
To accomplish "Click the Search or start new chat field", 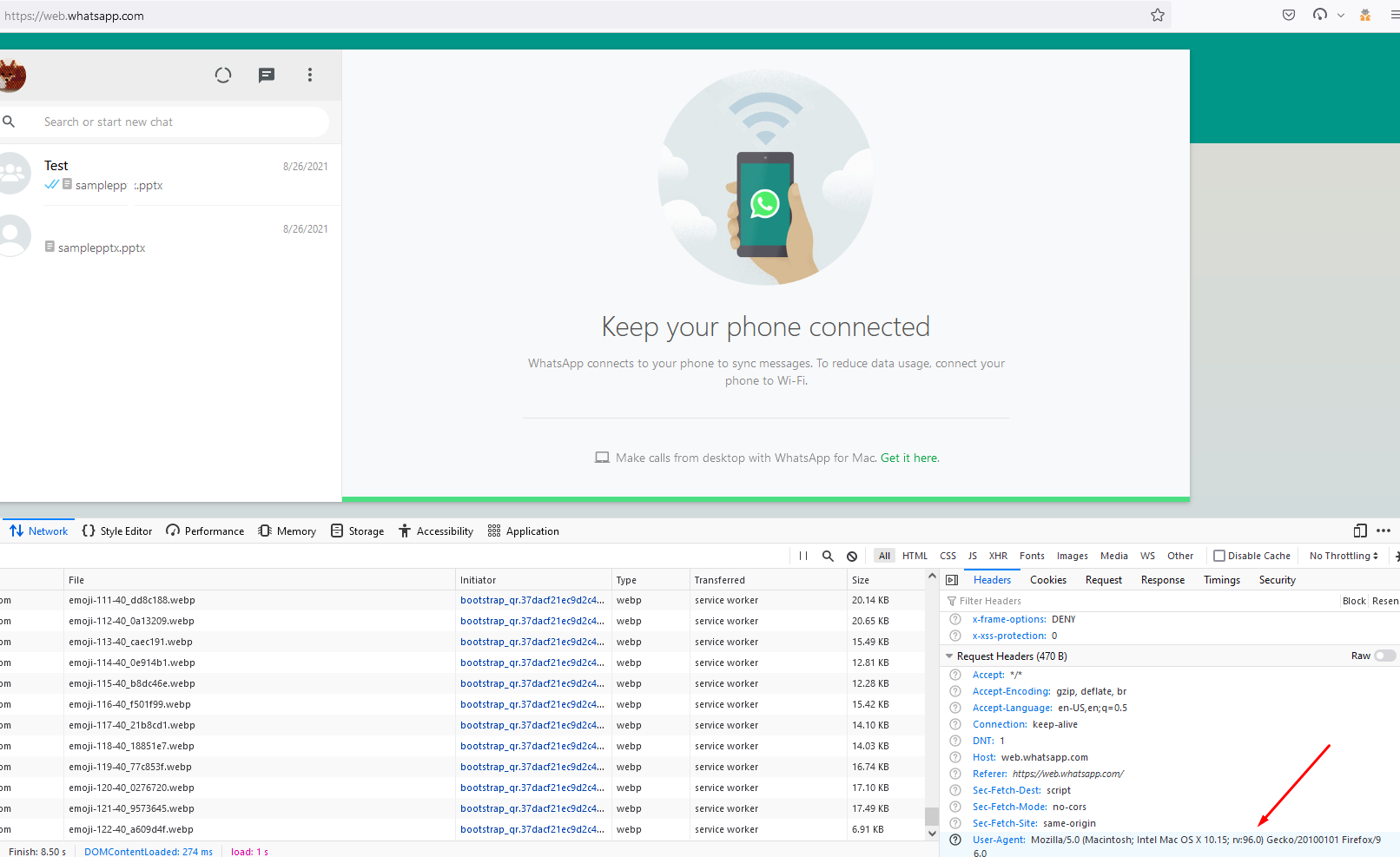I will click(174, 122).
